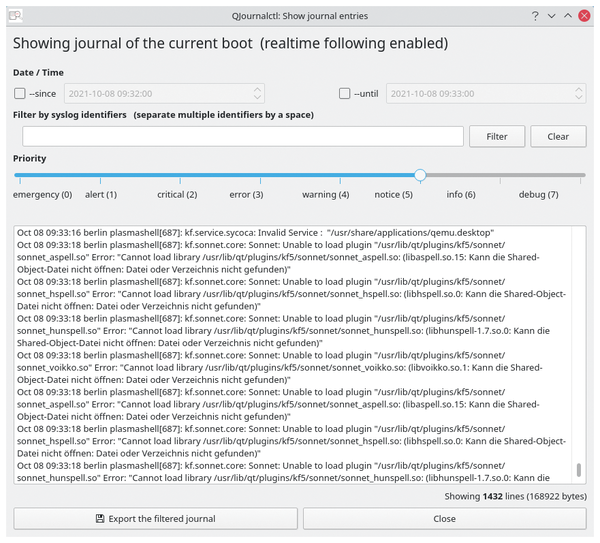Click the floppy disk icon on Export button

(x=100, y=519)
